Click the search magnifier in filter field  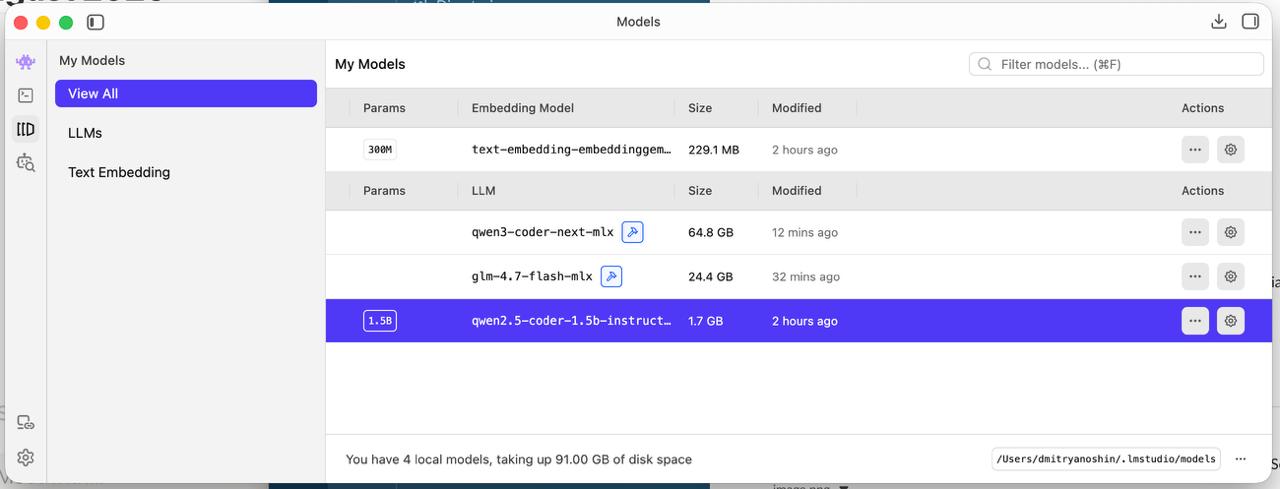[985, 64]
